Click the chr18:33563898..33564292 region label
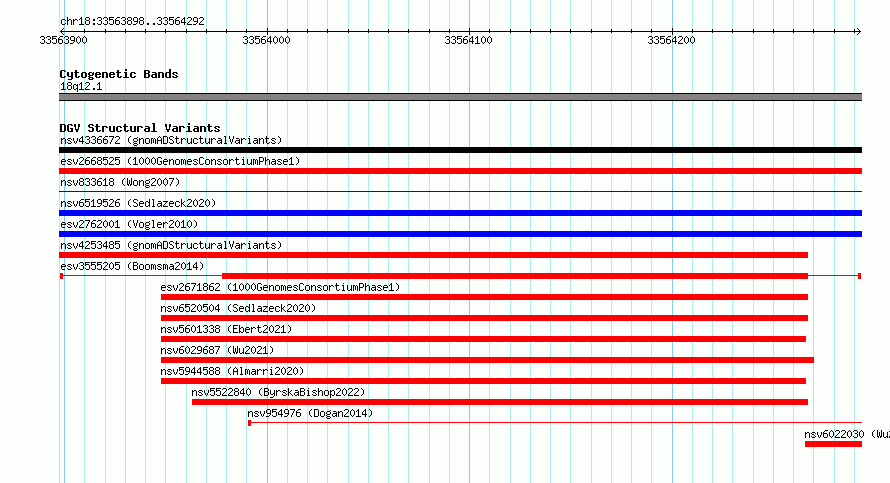 (132, 22)
